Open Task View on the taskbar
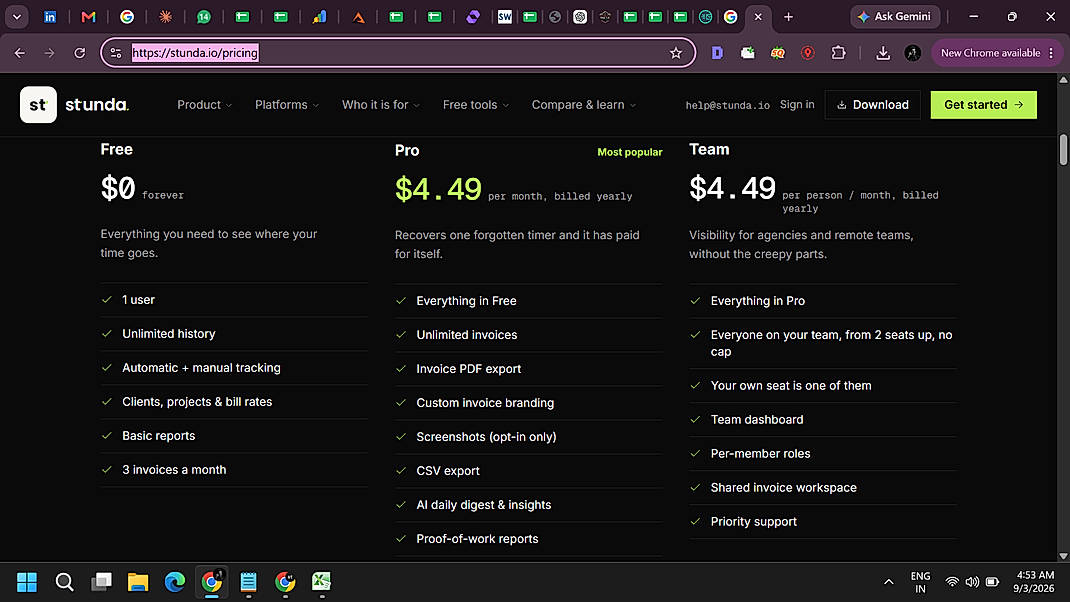Viewport: 1070px width, 602px height. (x=102, y=582)
